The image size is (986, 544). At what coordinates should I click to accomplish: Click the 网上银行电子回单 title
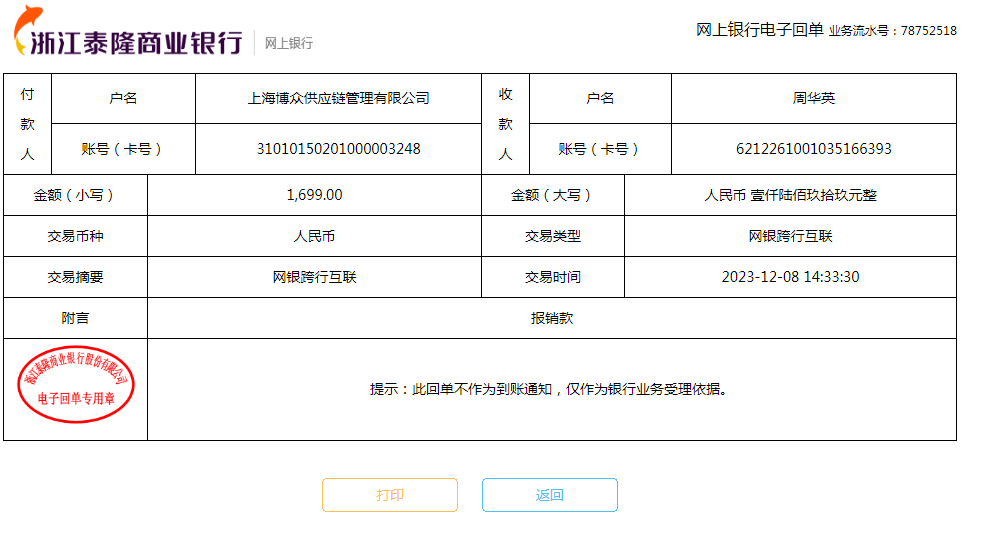tap(759, 30)
